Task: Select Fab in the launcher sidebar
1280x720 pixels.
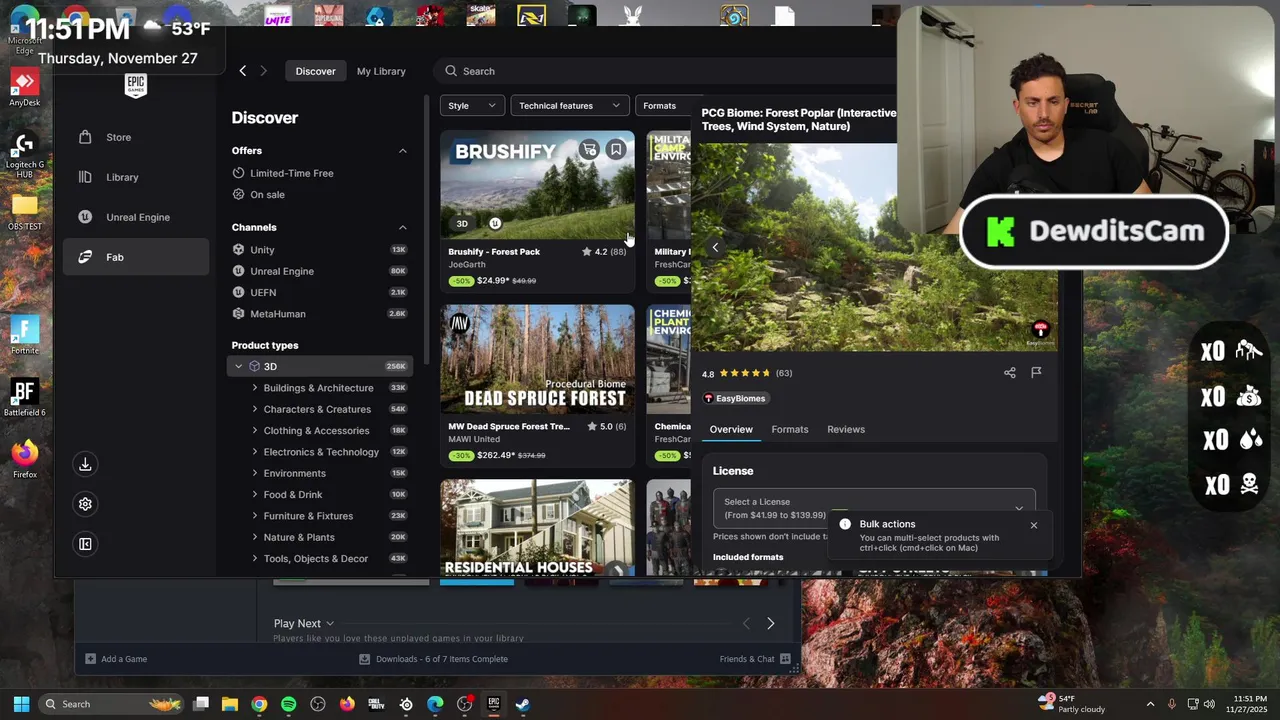Action: coord(136,257)
